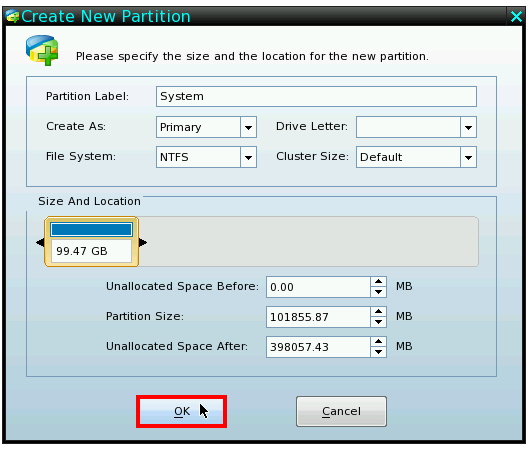Increase Unallocated Space Before value
This screenshot has width=532, height=449.
click(x=378, y=282)
